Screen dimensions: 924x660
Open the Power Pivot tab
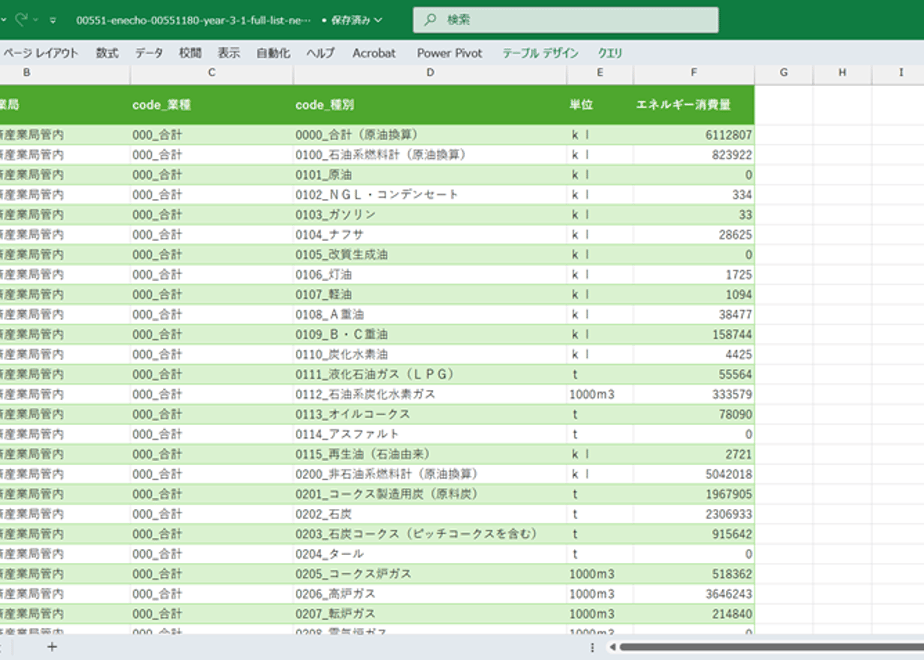[450, 53]
